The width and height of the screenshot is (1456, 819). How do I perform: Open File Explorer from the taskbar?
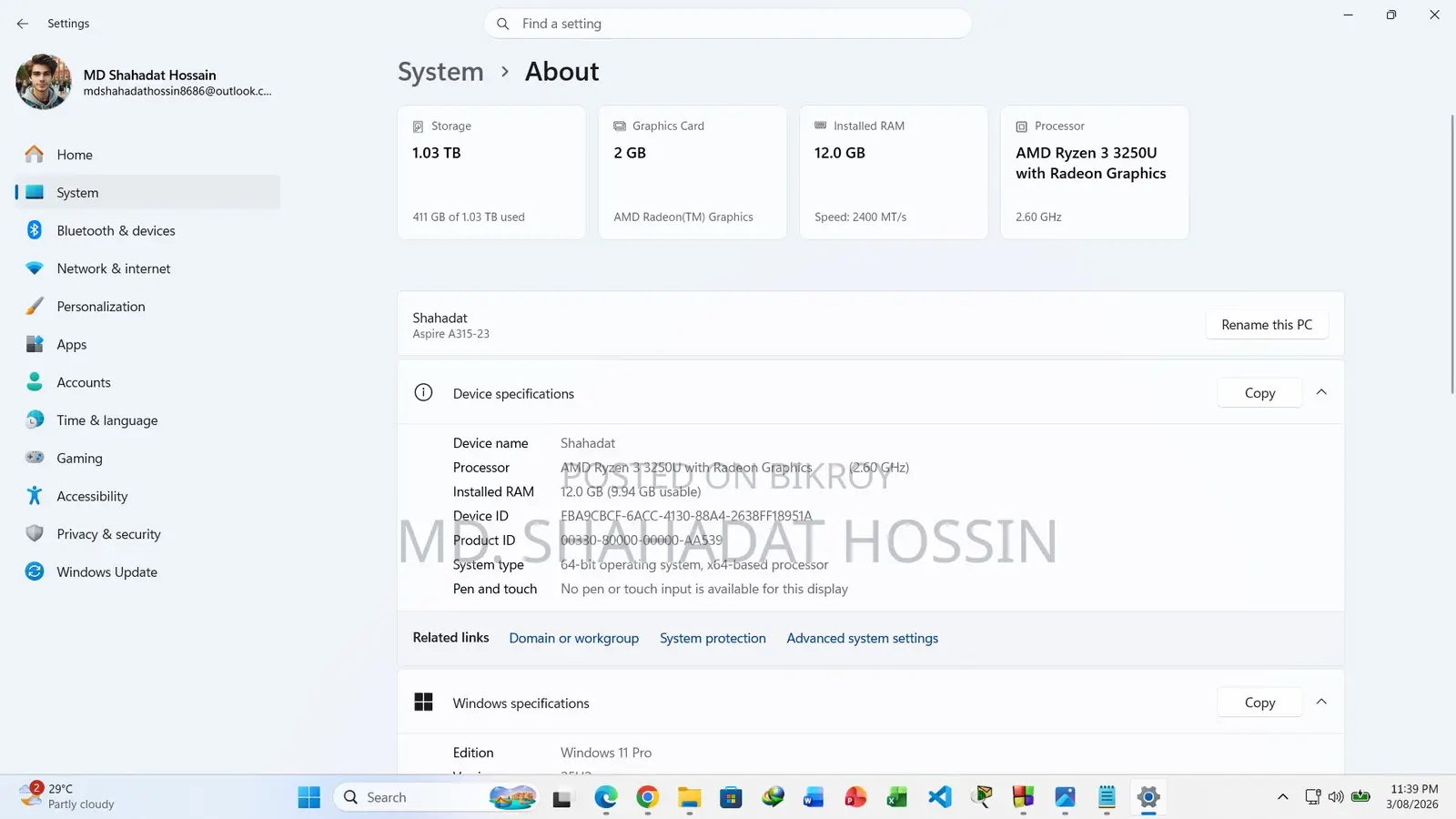689,798
